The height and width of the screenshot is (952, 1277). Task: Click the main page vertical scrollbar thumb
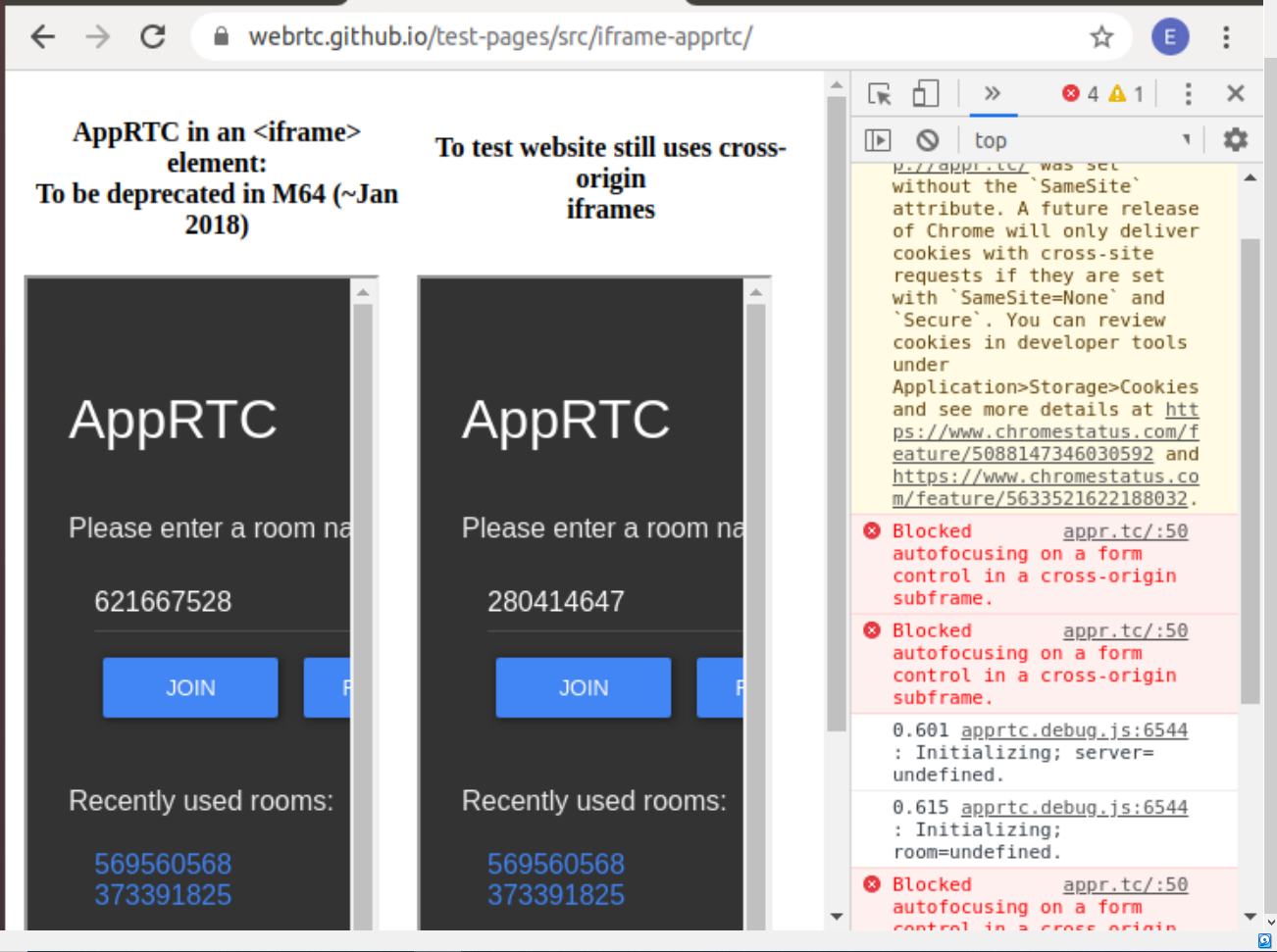coord(836,414)
